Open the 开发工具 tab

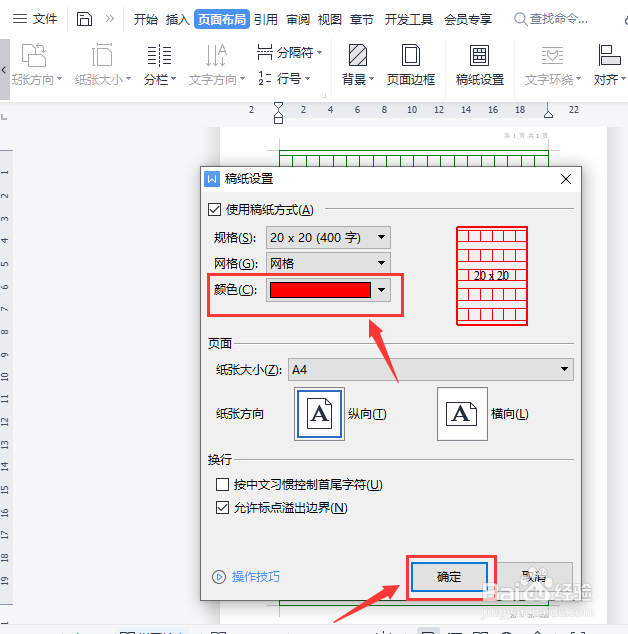click(408, 19)
